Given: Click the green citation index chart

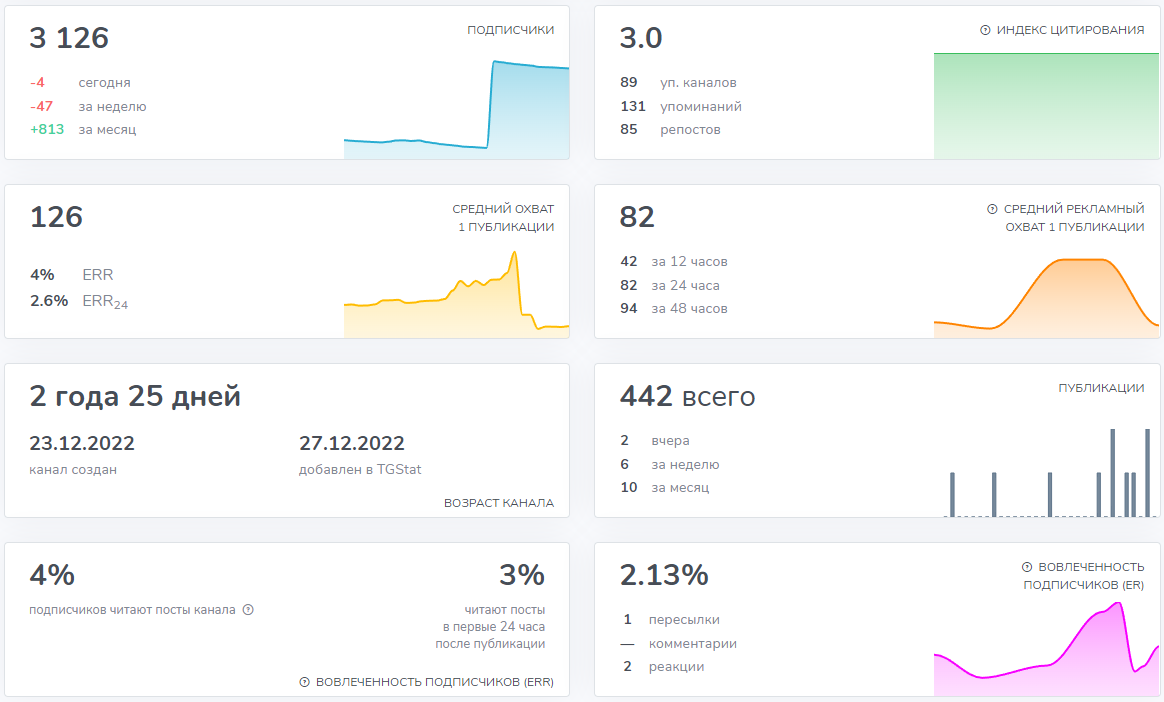Looking at the screenshot, I should (1045, 105).
